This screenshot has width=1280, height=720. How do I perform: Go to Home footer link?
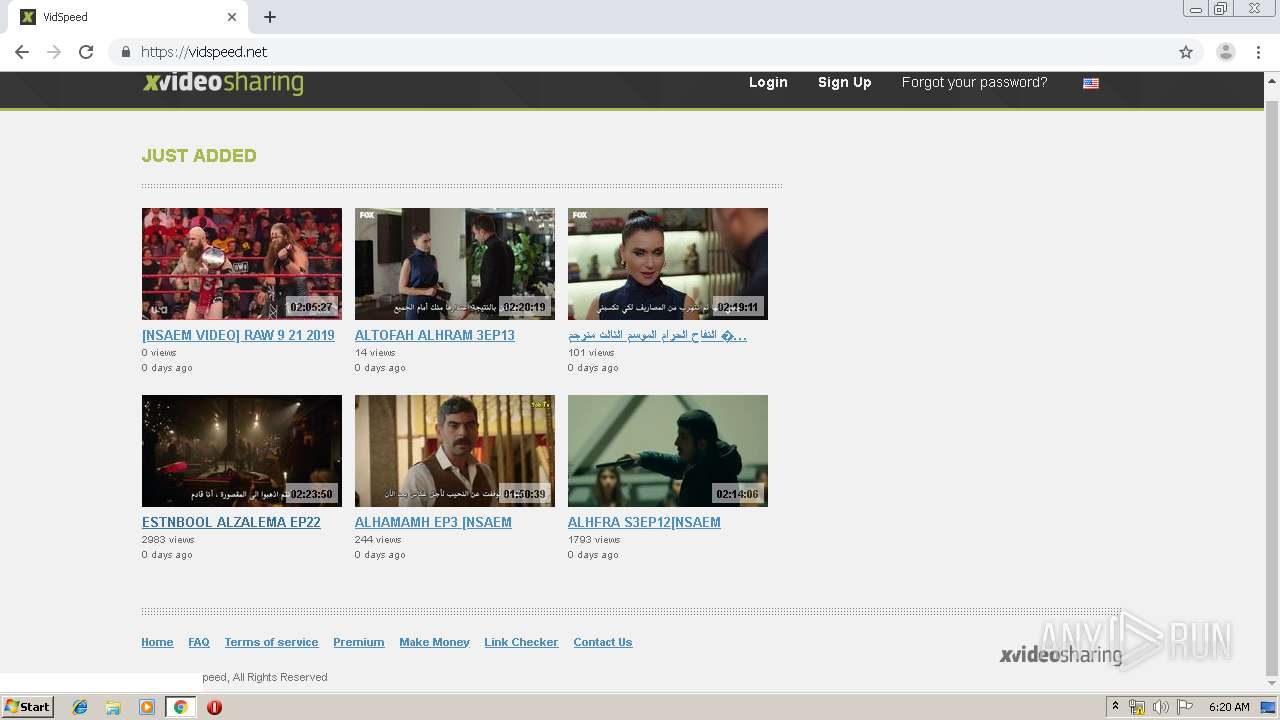(x=157, y=642)
